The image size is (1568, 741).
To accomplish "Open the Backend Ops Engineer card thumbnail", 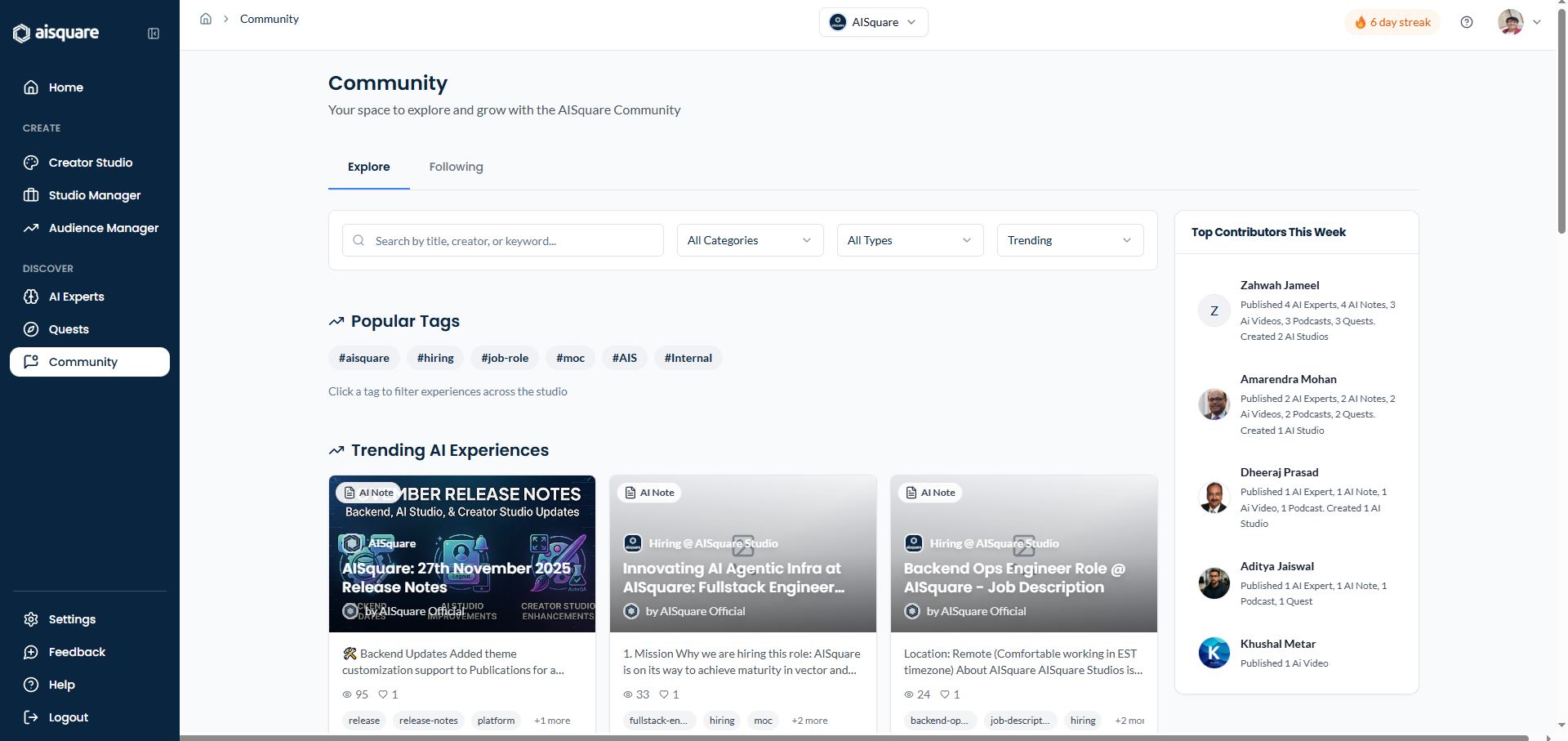I will [1024, 554].
